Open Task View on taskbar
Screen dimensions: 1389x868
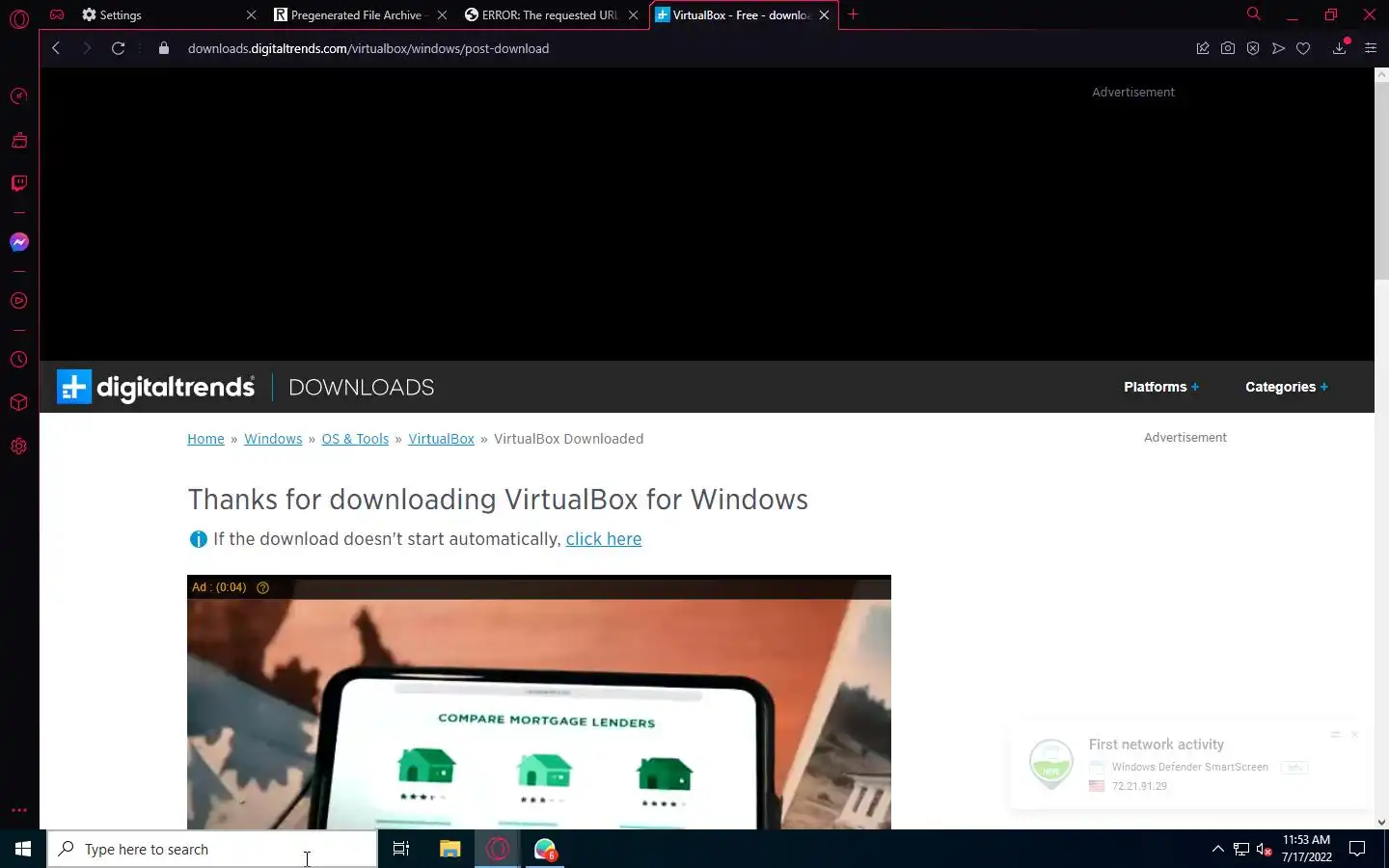(401, 849)
